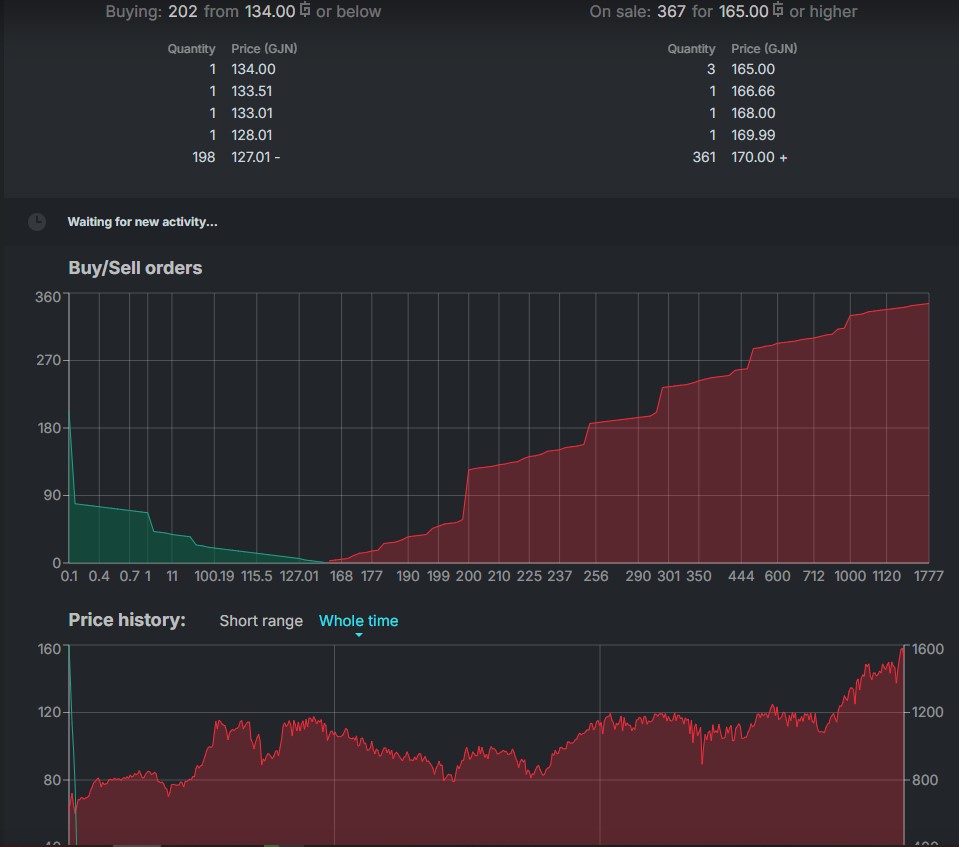
Task: Click the Price history label
Action: click(x=127, y=620)
